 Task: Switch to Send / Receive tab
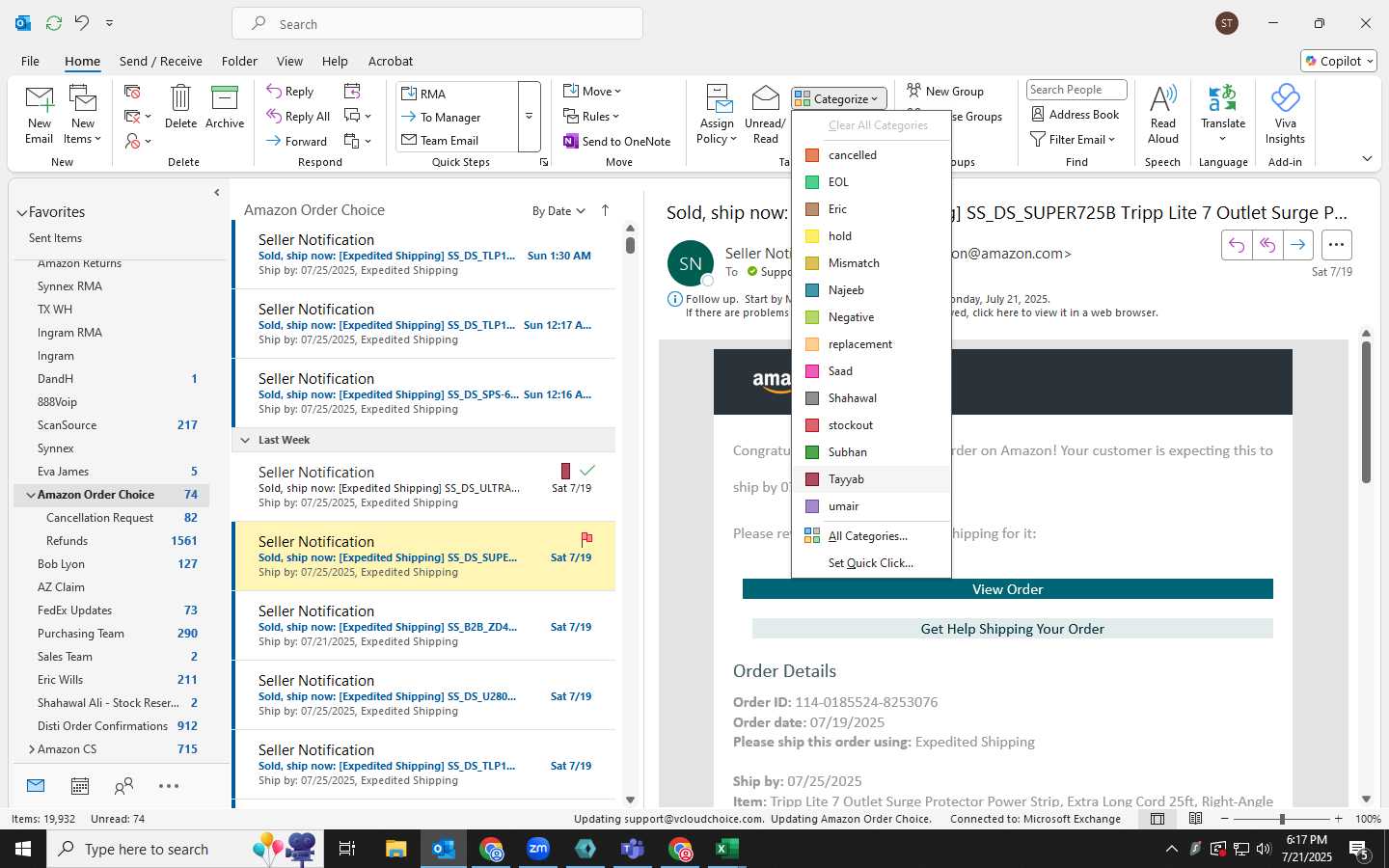[x=161, y=61]
